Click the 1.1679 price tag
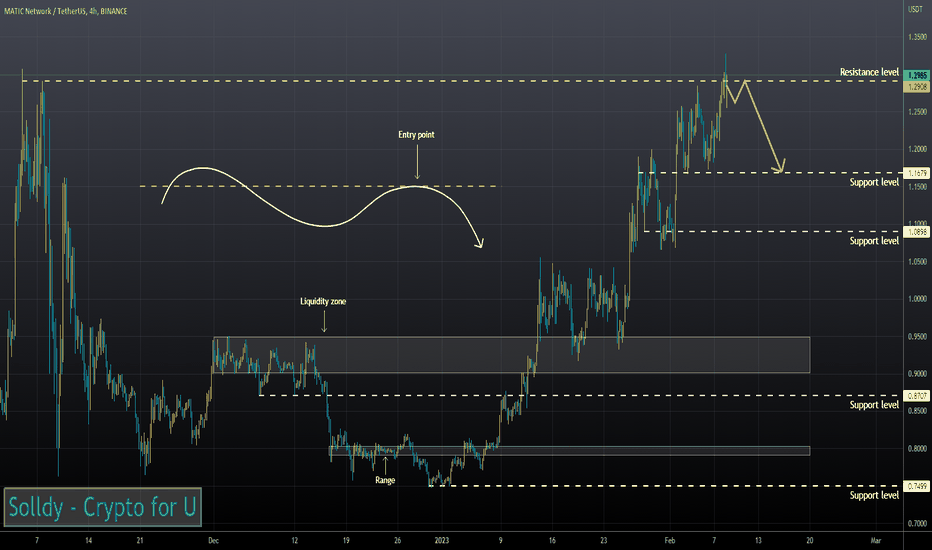The width and height of the screenshot is (932, 550). click(917, 173)
